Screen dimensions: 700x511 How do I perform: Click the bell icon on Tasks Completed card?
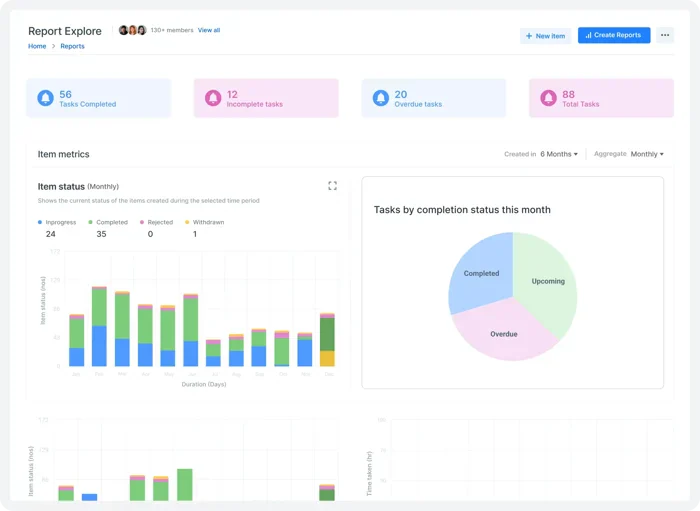[45, 98]
